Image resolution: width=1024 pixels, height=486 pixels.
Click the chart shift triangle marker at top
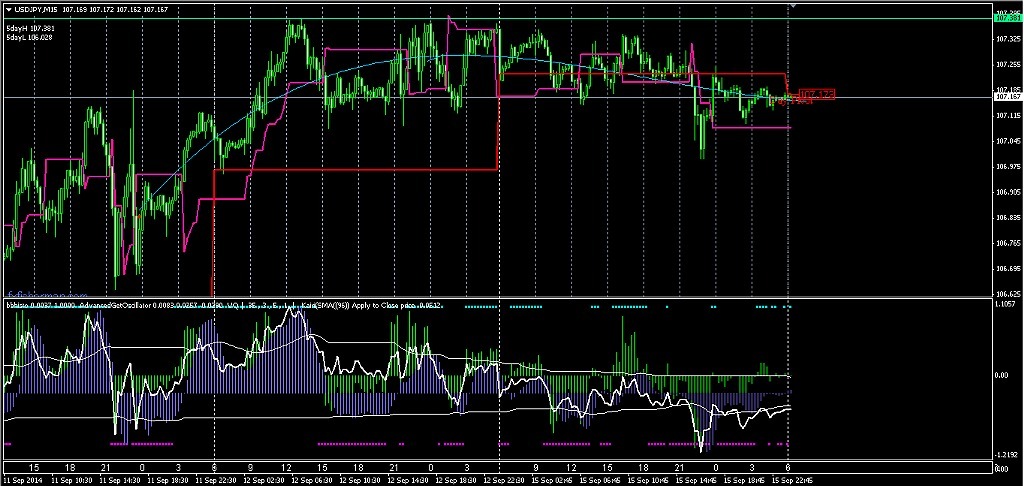[x=794, y=7]
